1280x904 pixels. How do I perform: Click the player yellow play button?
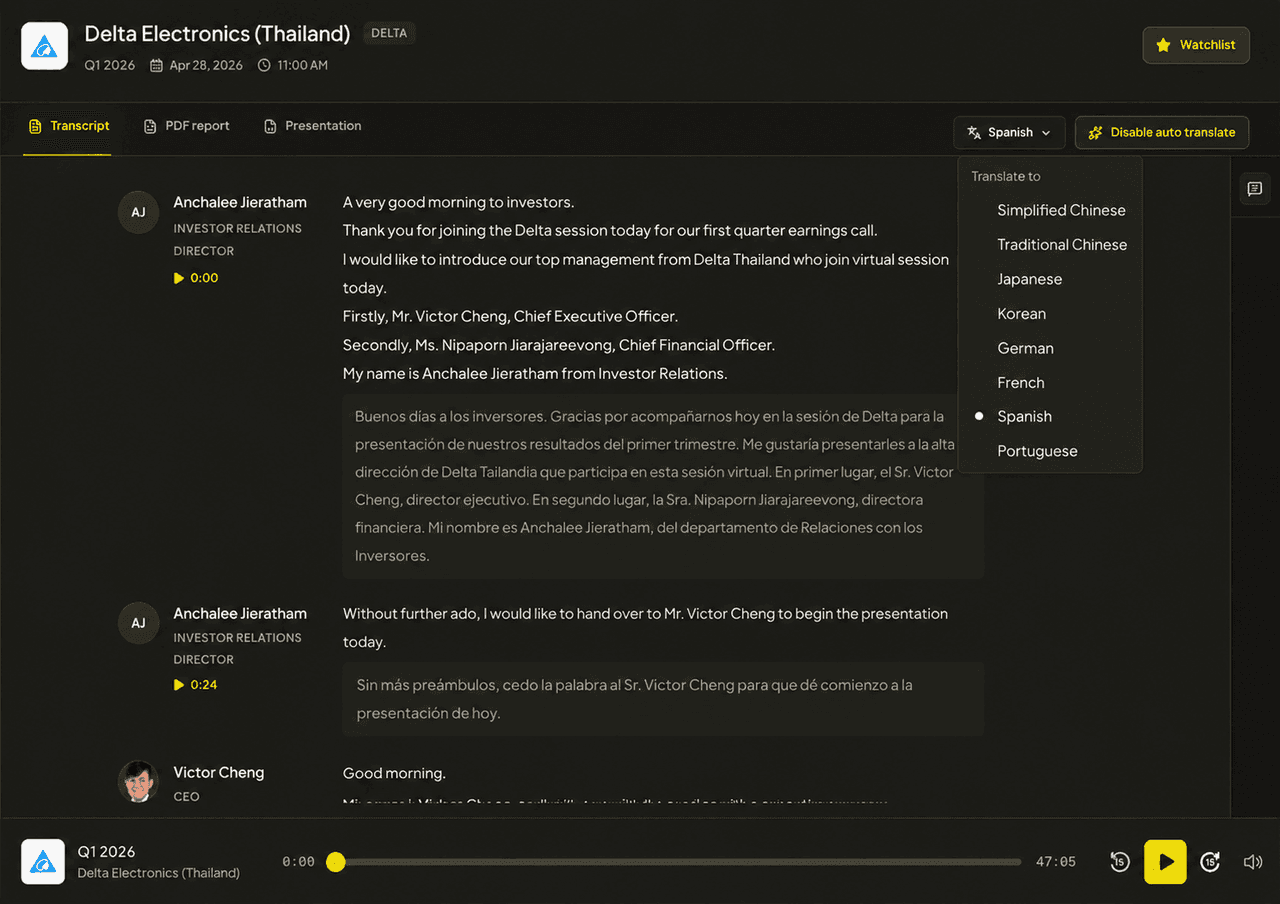click(1165, 862)
